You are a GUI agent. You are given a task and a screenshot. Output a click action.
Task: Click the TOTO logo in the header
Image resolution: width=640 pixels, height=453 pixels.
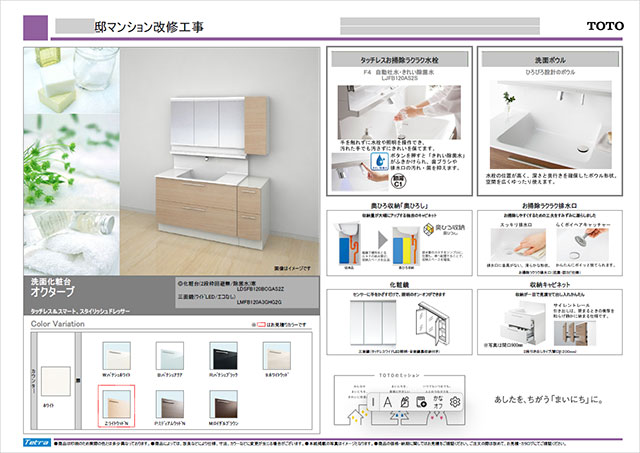click(605, 26)
